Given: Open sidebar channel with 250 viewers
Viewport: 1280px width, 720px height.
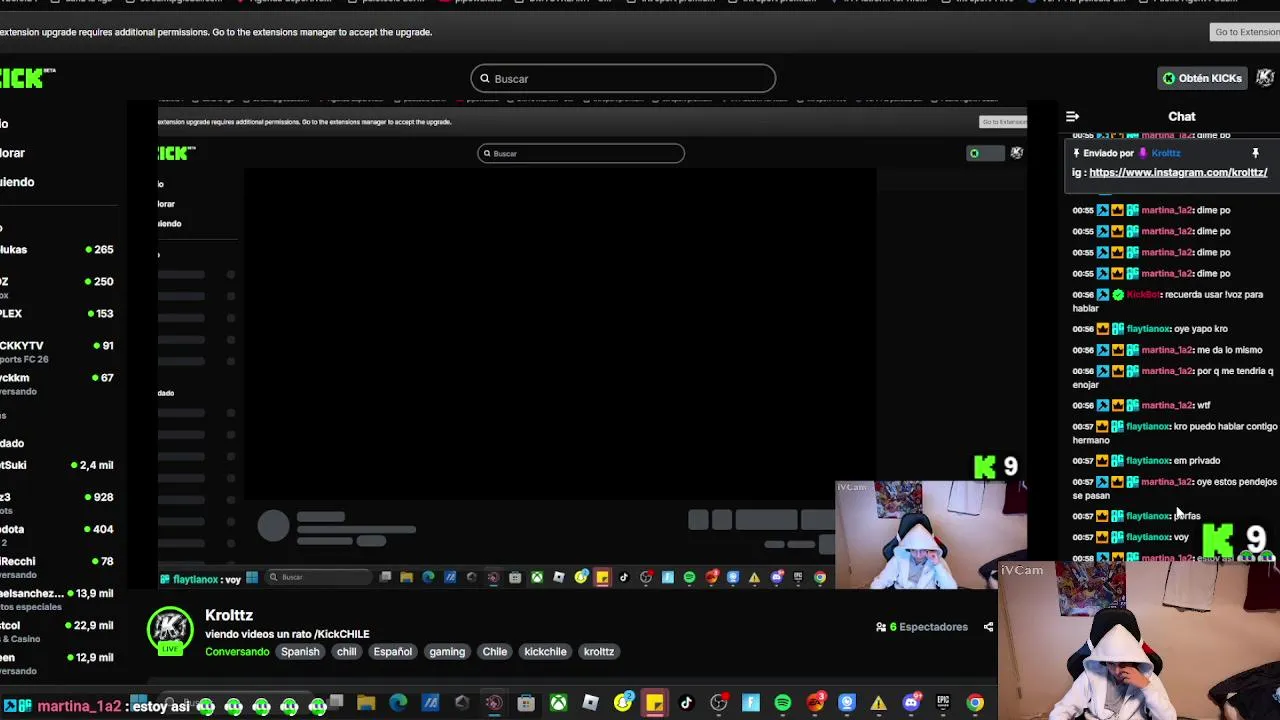Looking at the screenshot, I should (x=58, y=287).
